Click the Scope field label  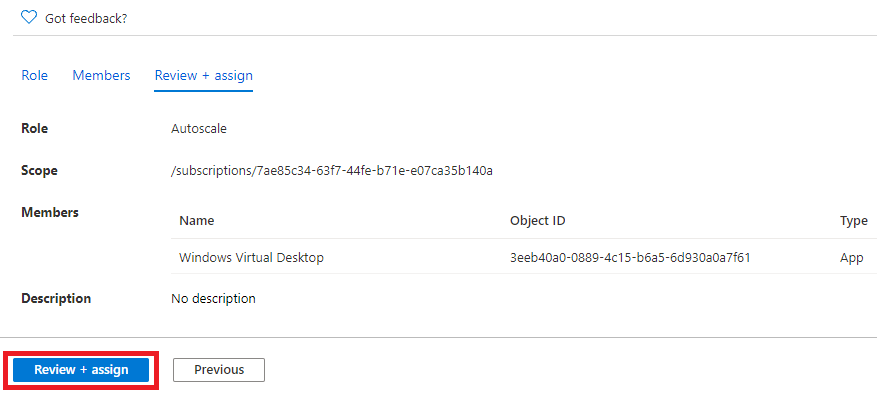click(39, 171)
